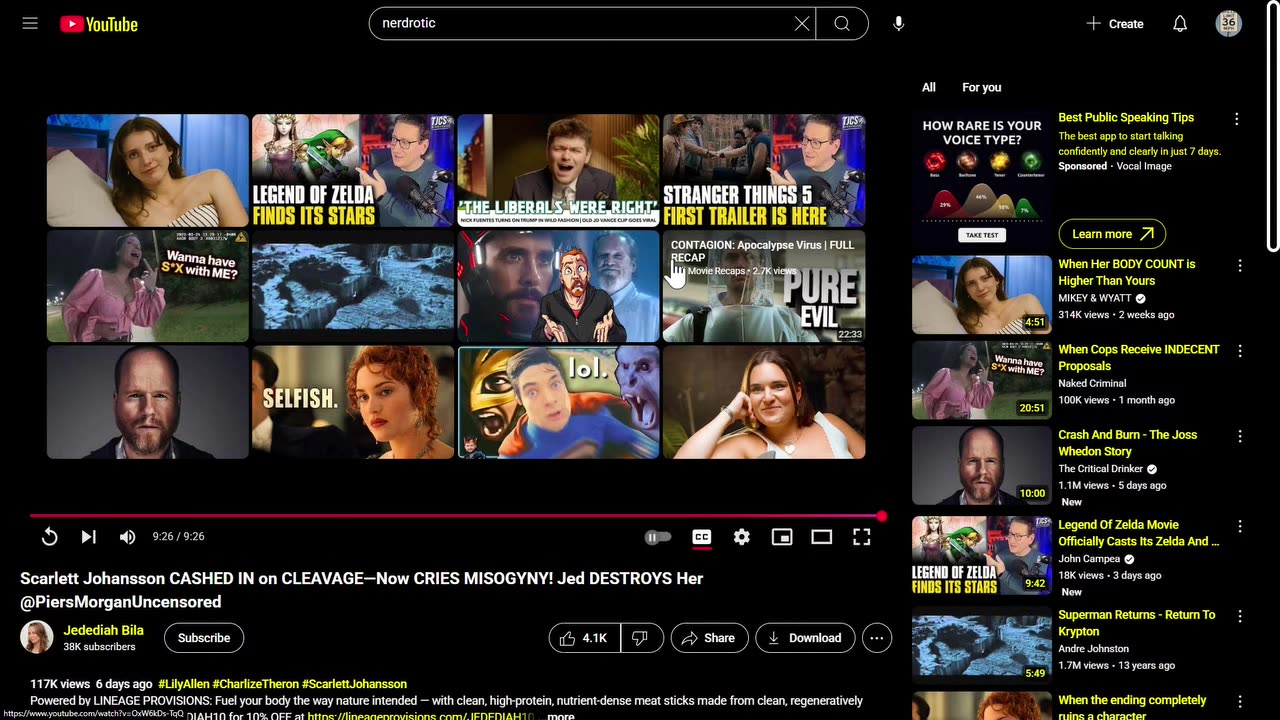Open SELFISH endscreen video thumbnail
The height and width of the screenshot is (720, 1280).
[353, 402]
